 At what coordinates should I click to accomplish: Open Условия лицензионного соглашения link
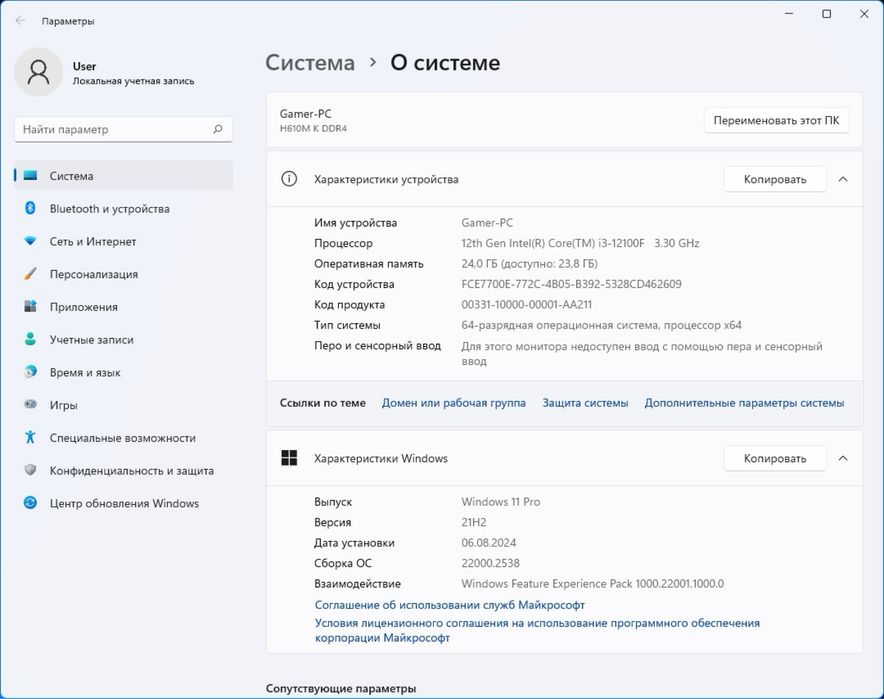[537, 630]
